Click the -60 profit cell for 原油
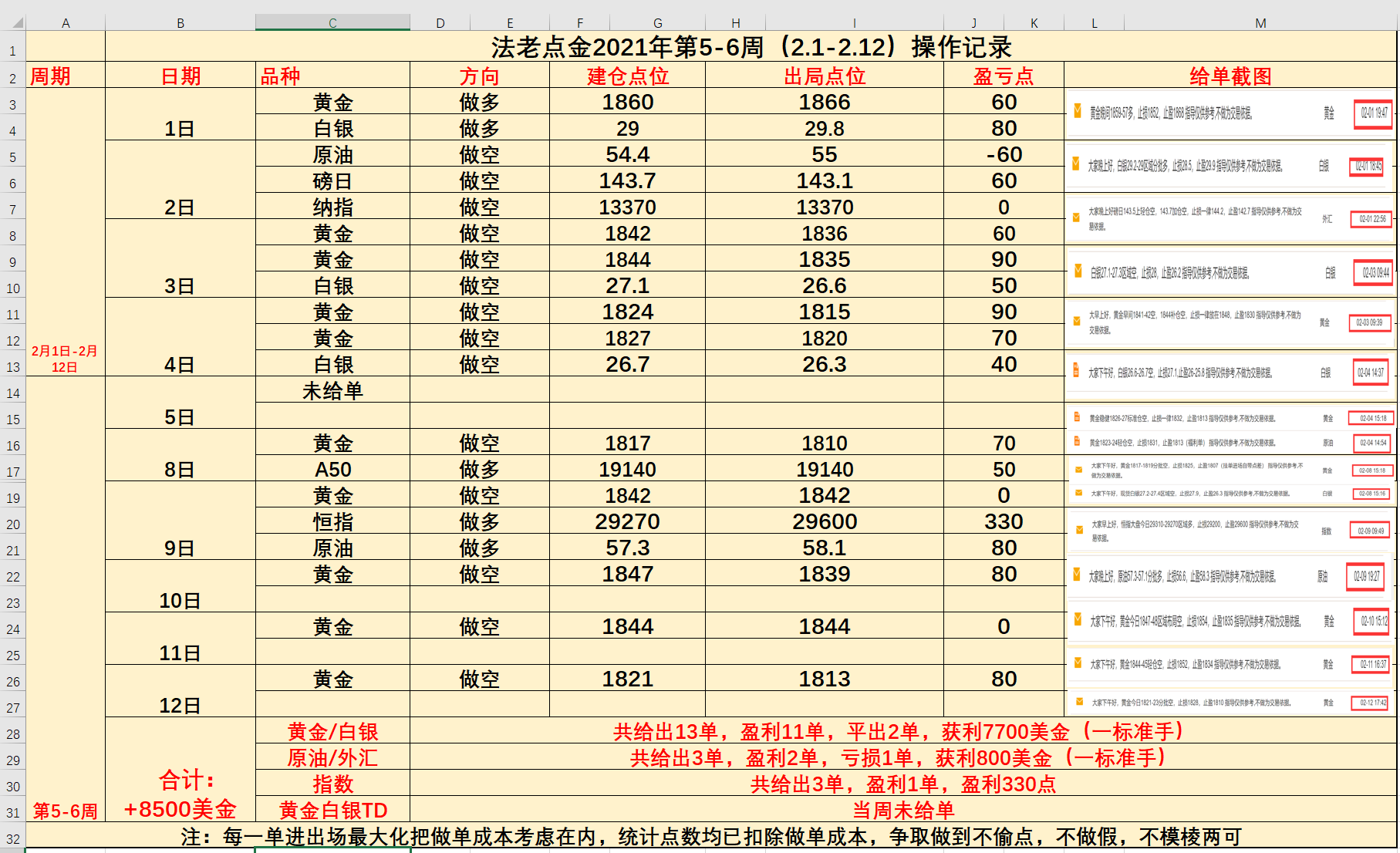 point(1003,155)
